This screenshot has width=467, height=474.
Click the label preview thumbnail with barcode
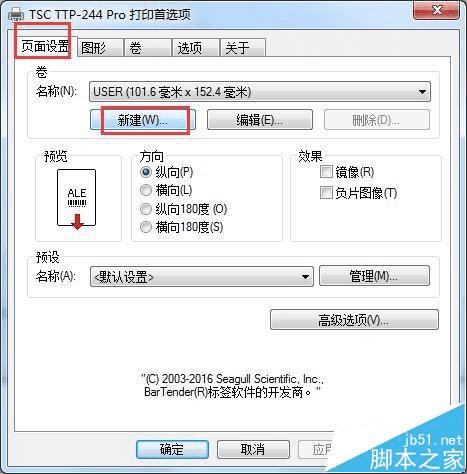click(77, 199)
